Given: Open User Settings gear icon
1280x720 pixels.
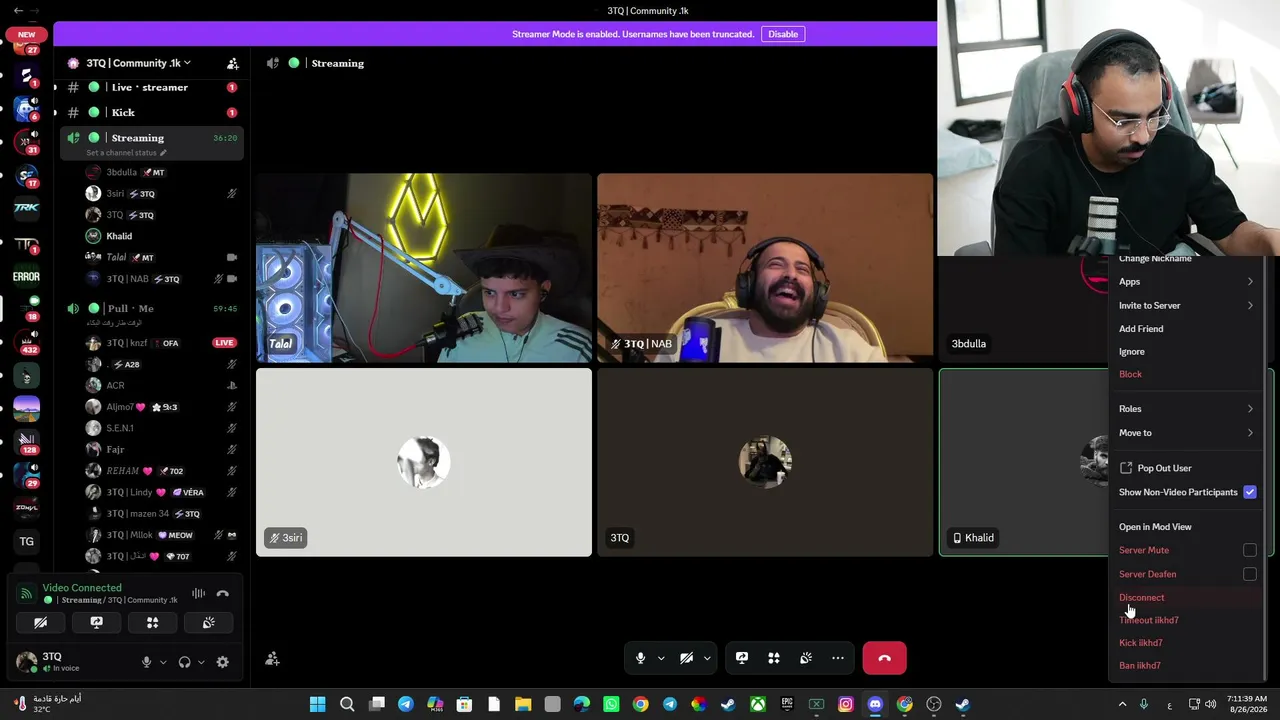Looking at the screenshot, I should 223,662.
